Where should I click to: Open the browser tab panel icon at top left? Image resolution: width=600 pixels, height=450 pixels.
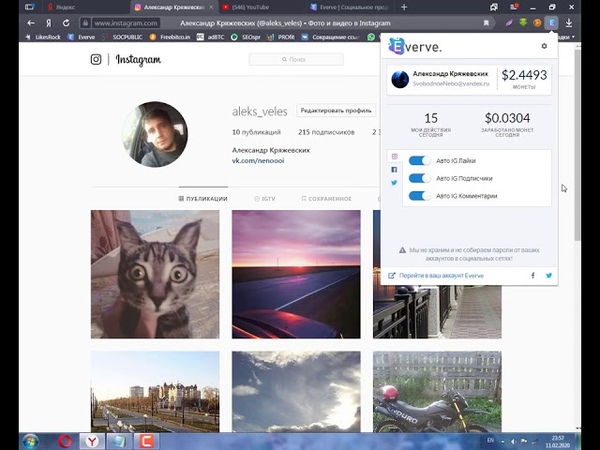coord(29,7)
